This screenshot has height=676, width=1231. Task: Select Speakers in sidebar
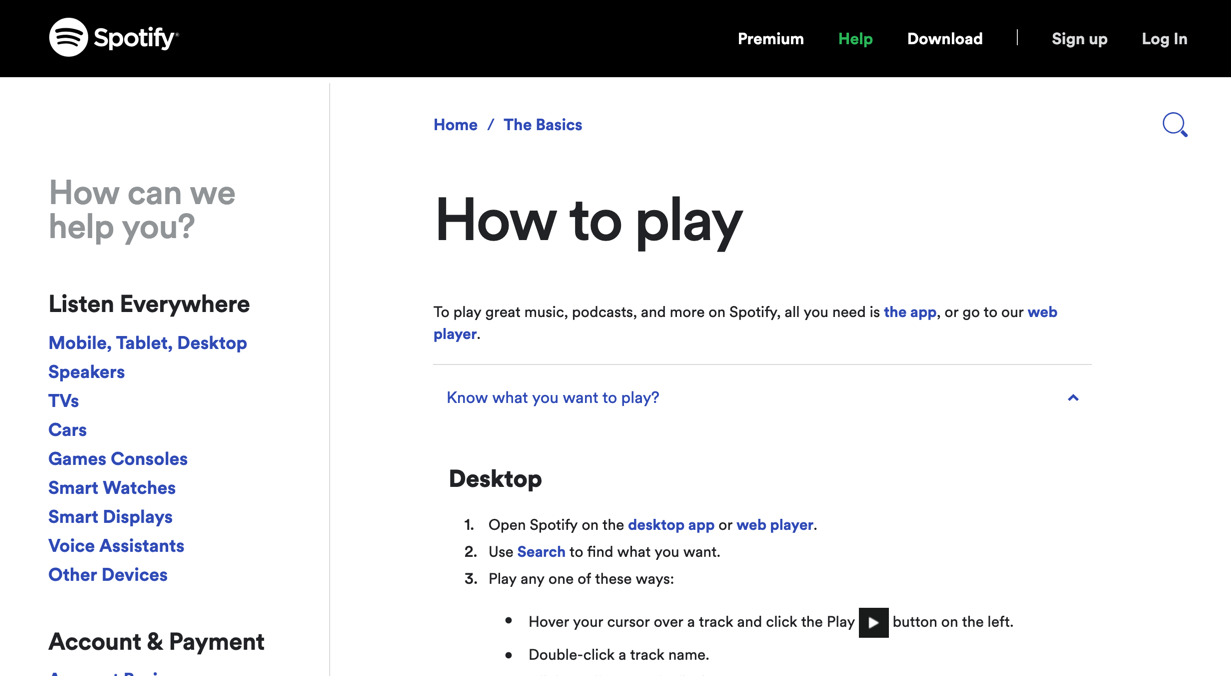point(86,372)
